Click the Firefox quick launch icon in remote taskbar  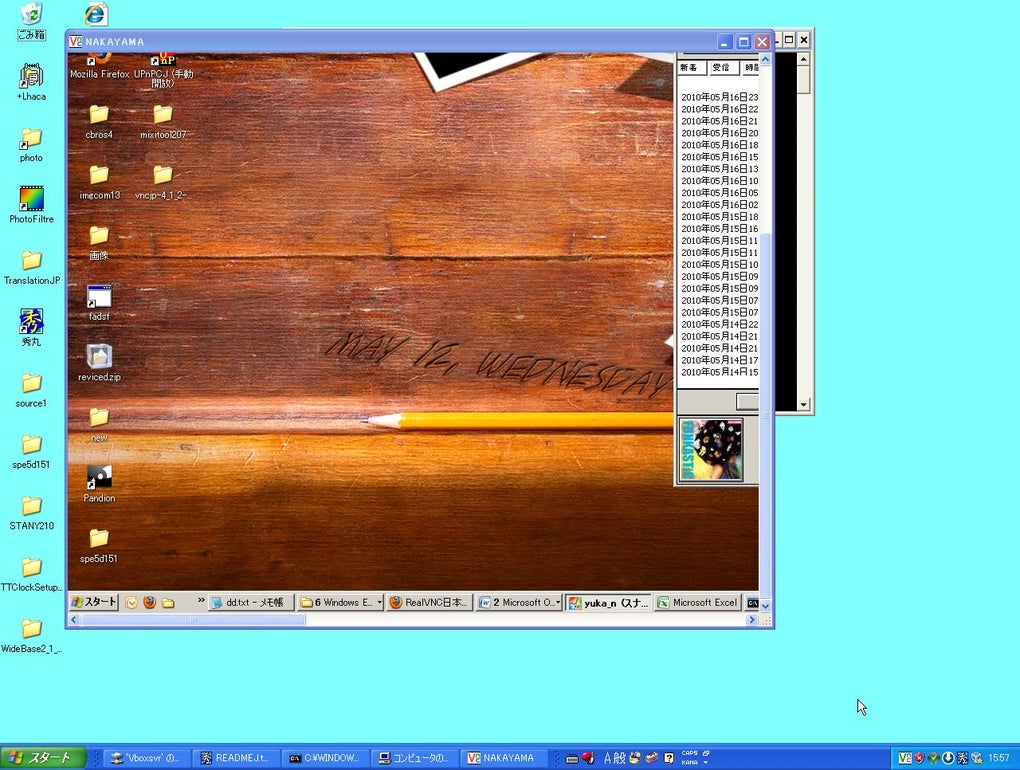tap(149, 603)
